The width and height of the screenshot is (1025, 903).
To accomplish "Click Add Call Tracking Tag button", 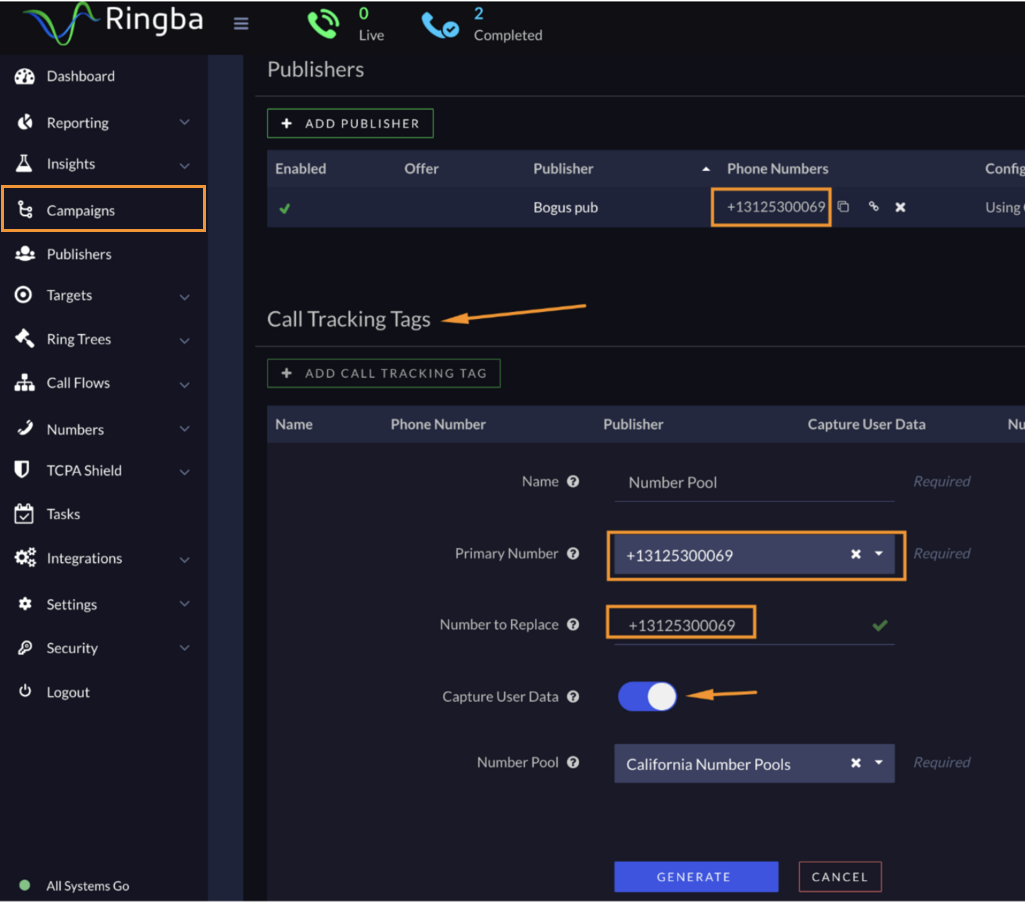I will click(384, 373).
